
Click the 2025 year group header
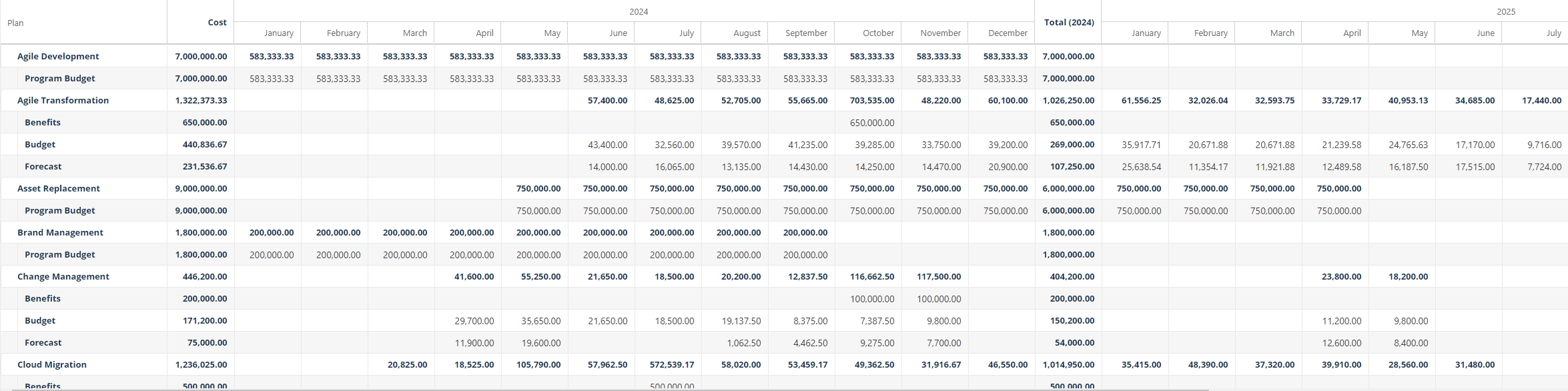pos(1506,11)
